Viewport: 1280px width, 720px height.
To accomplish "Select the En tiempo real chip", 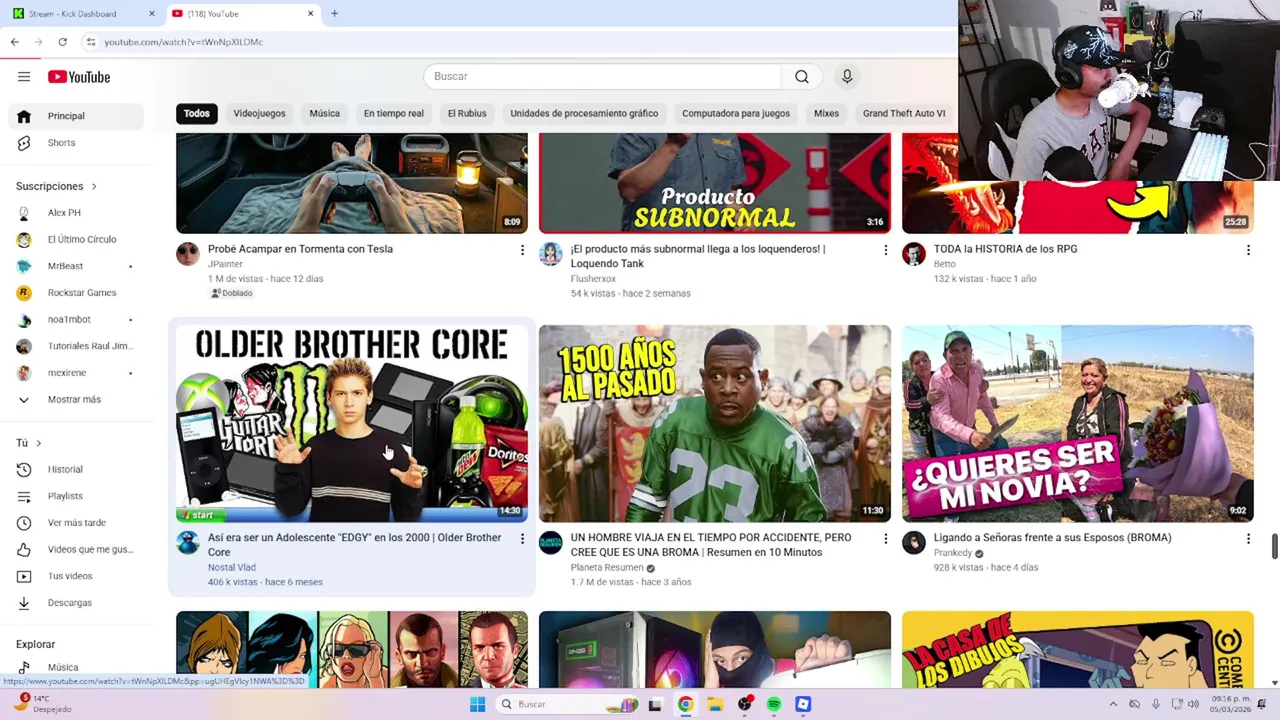I will (393, 113).
